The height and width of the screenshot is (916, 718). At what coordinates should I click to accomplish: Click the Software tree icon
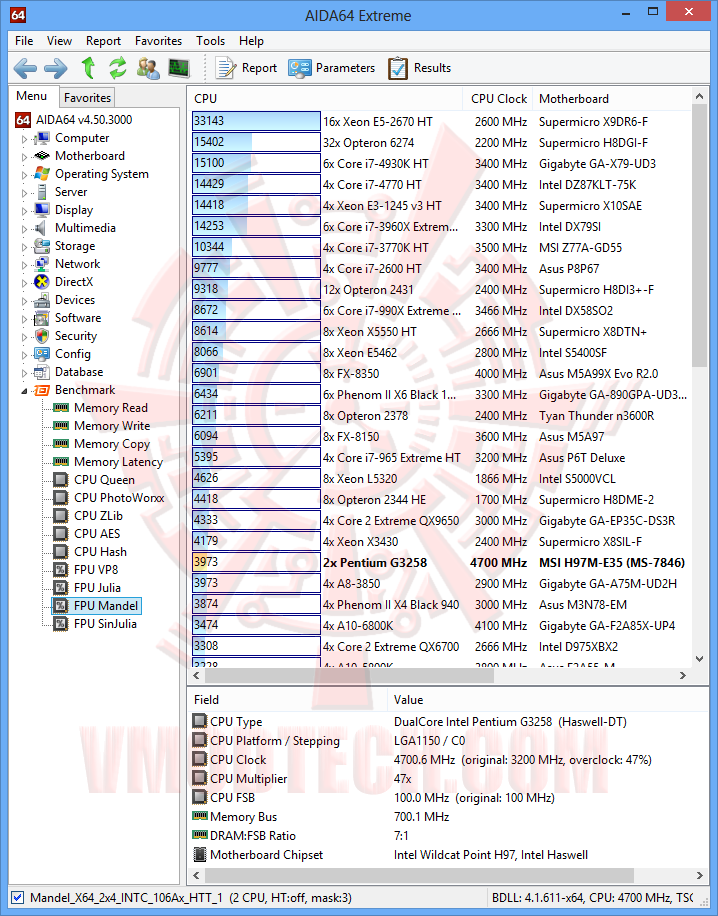[x=41, y=318]
